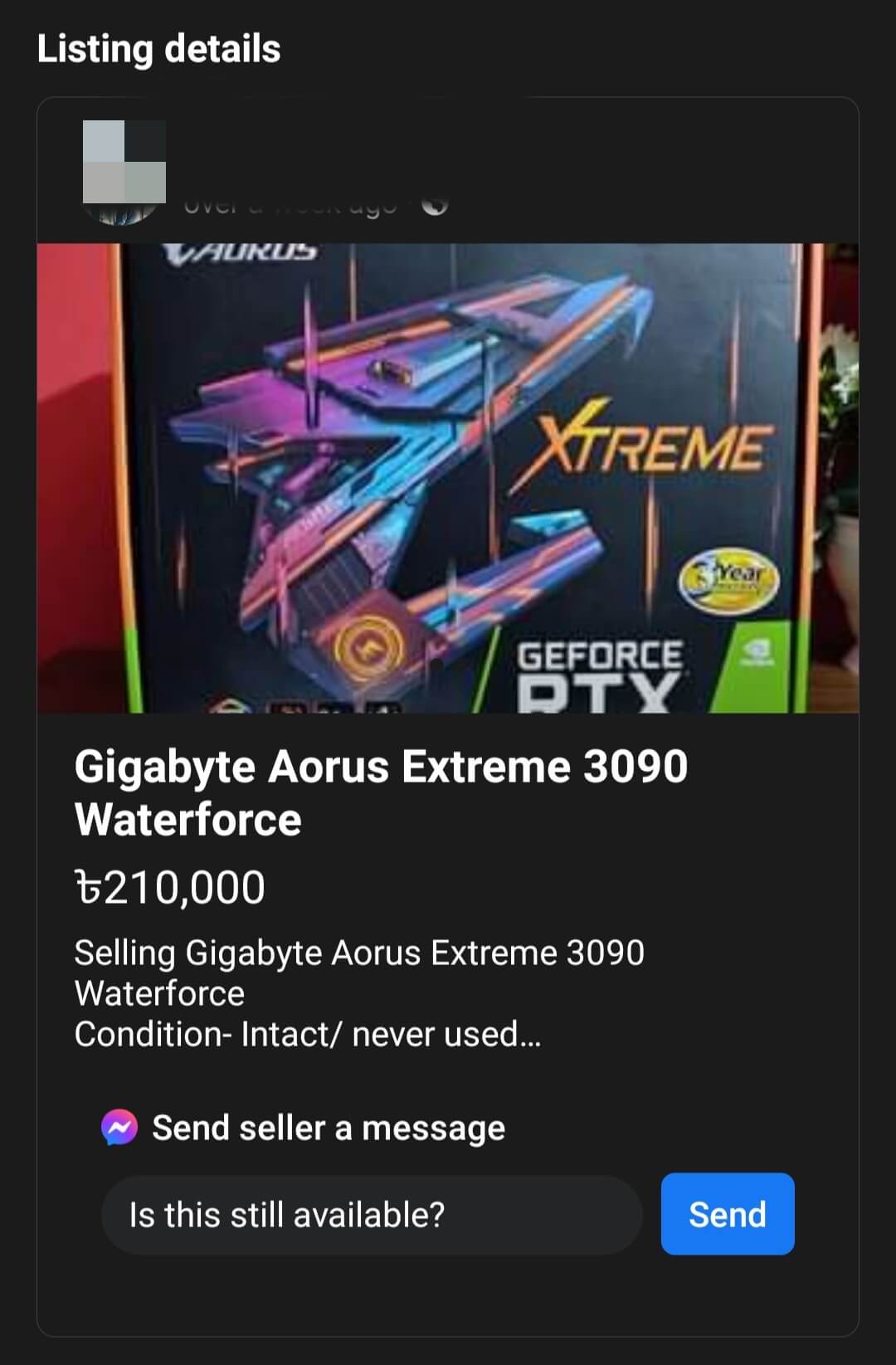Click the 'over a week ago' timestamp

point(290,205)
